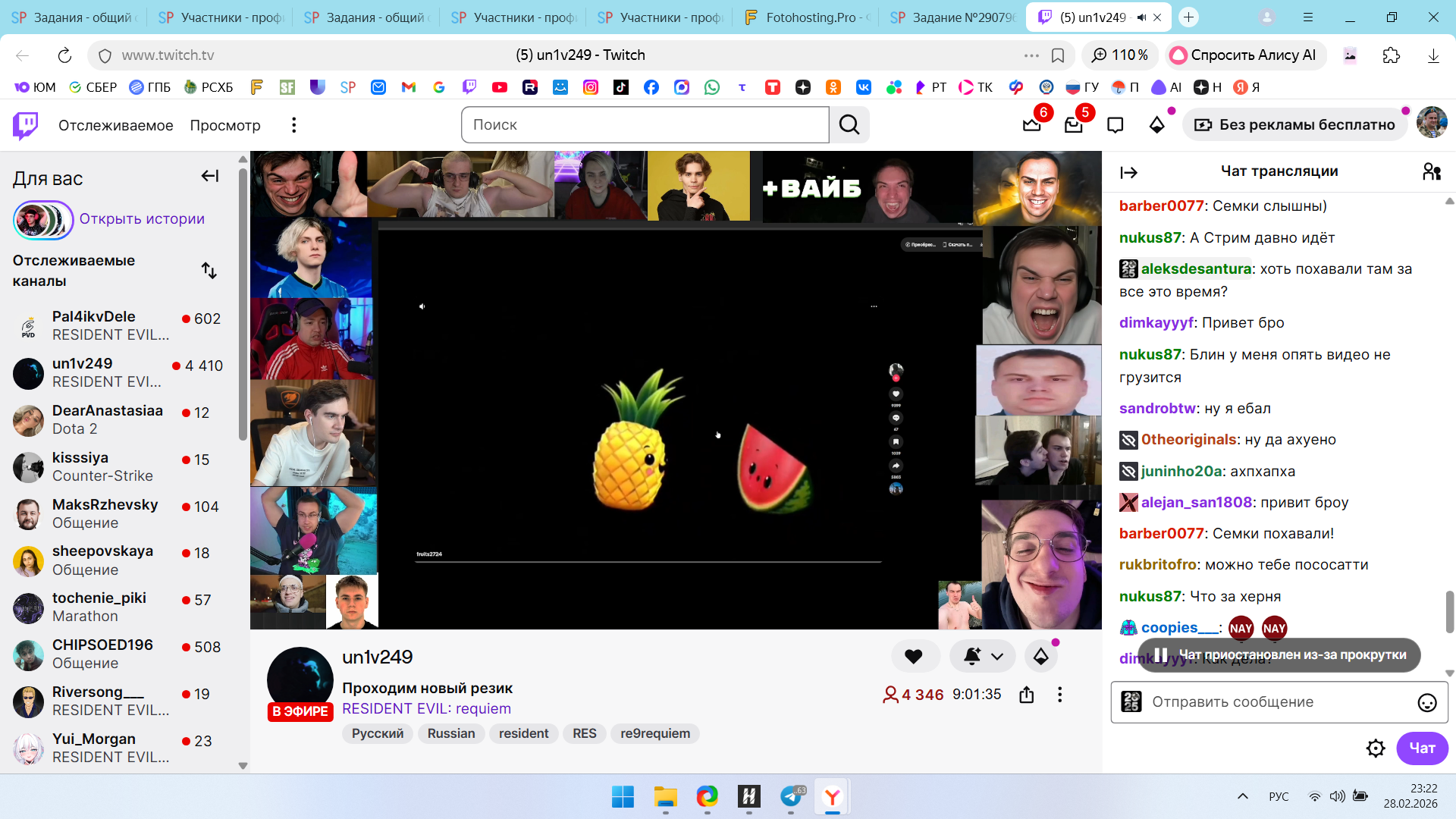Viewport: 1456px width, 819px height.
Task: Collapse the chat panel arrow
Action: (1128, 173)
